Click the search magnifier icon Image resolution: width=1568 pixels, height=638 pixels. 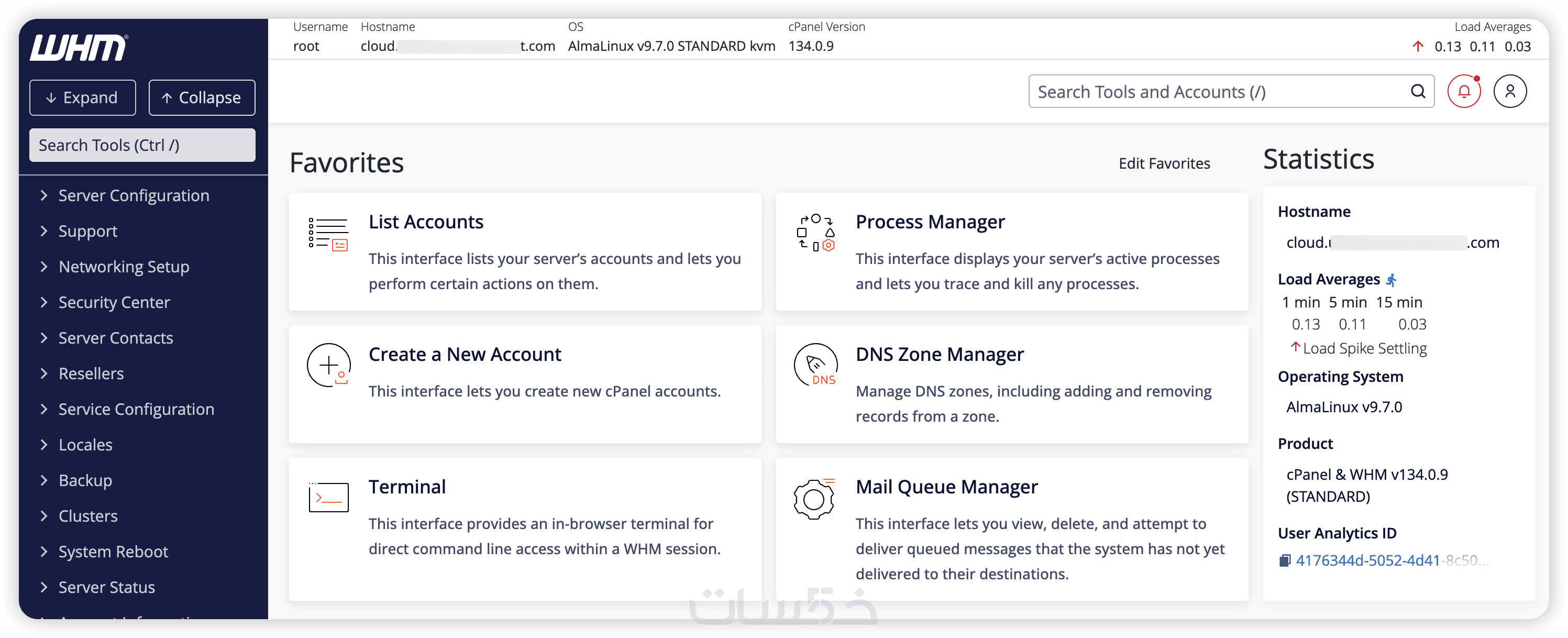coord(1418,91)
